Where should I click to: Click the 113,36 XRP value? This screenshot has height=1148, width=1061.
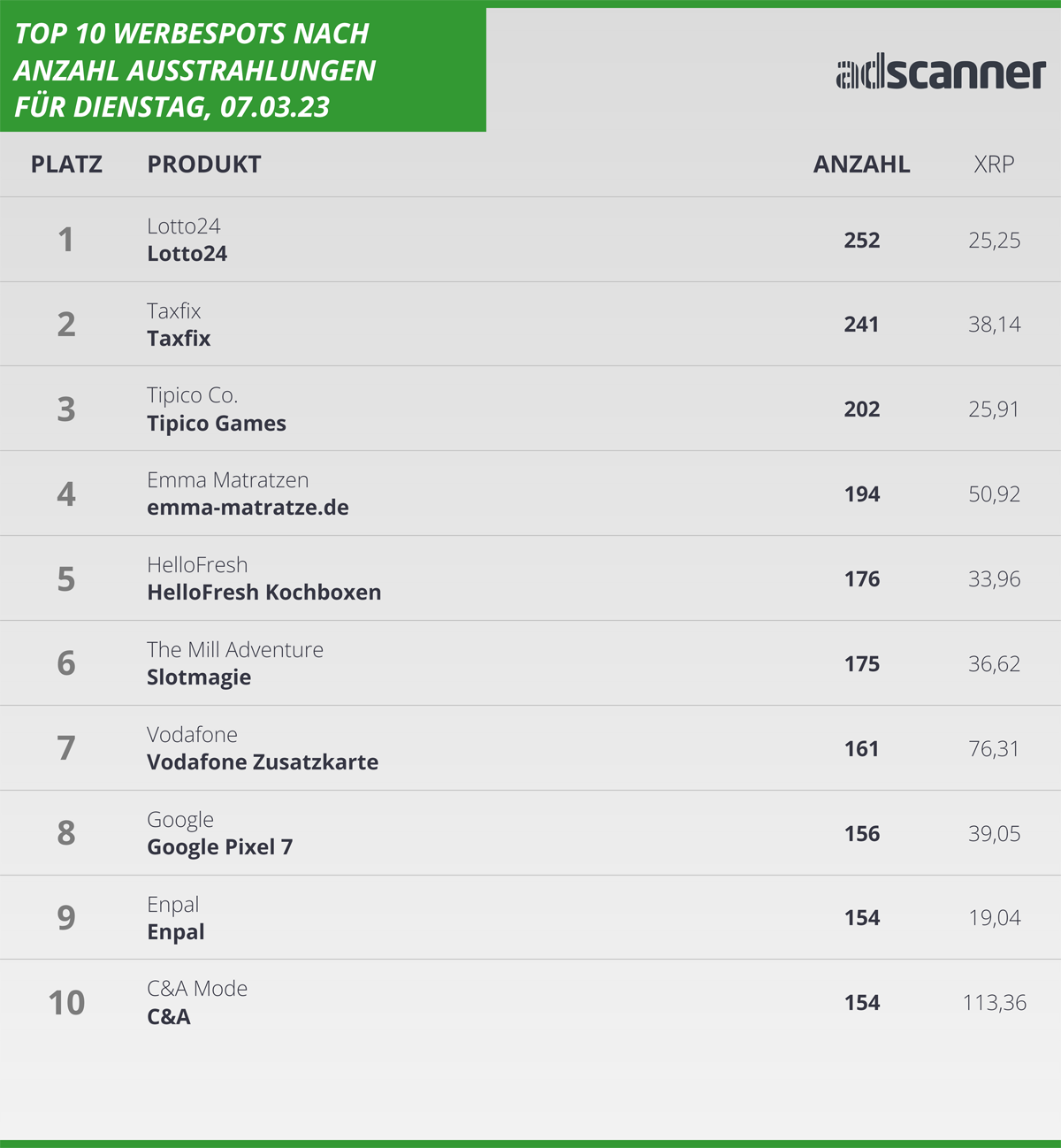tap(995, 1003)
